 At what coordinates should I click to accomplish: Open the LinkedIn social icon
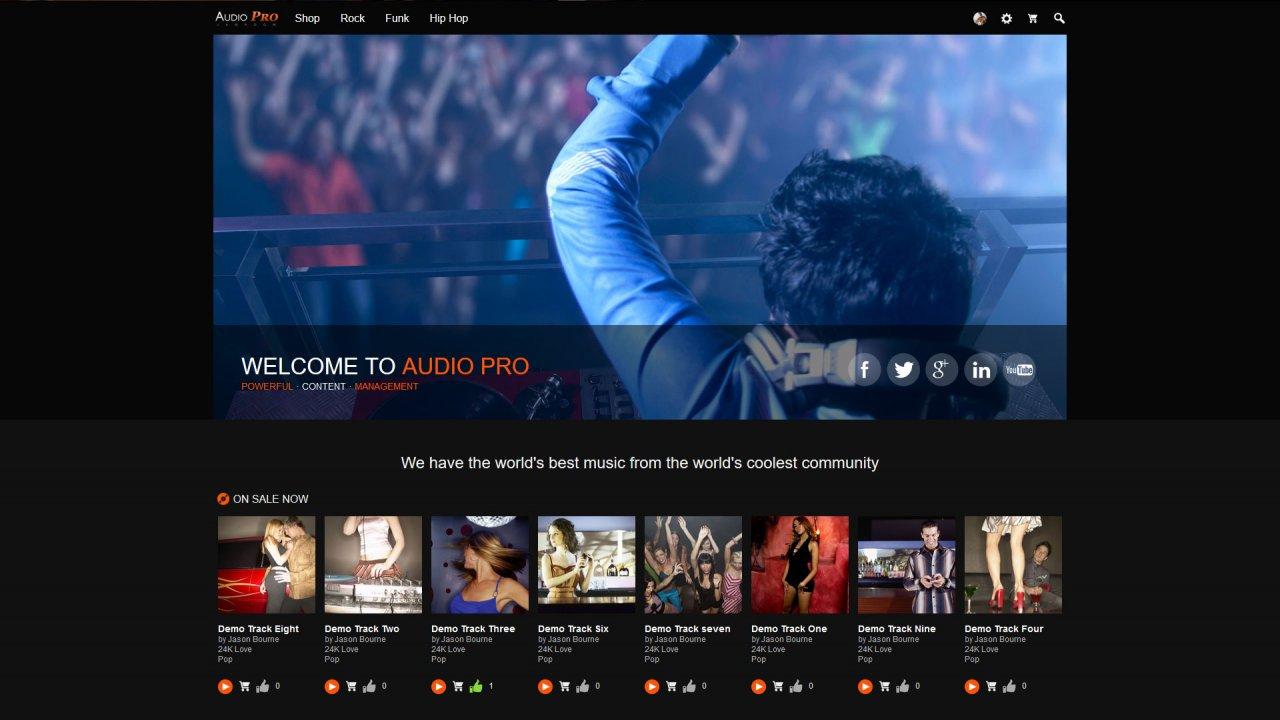click(x=981, y=370)
